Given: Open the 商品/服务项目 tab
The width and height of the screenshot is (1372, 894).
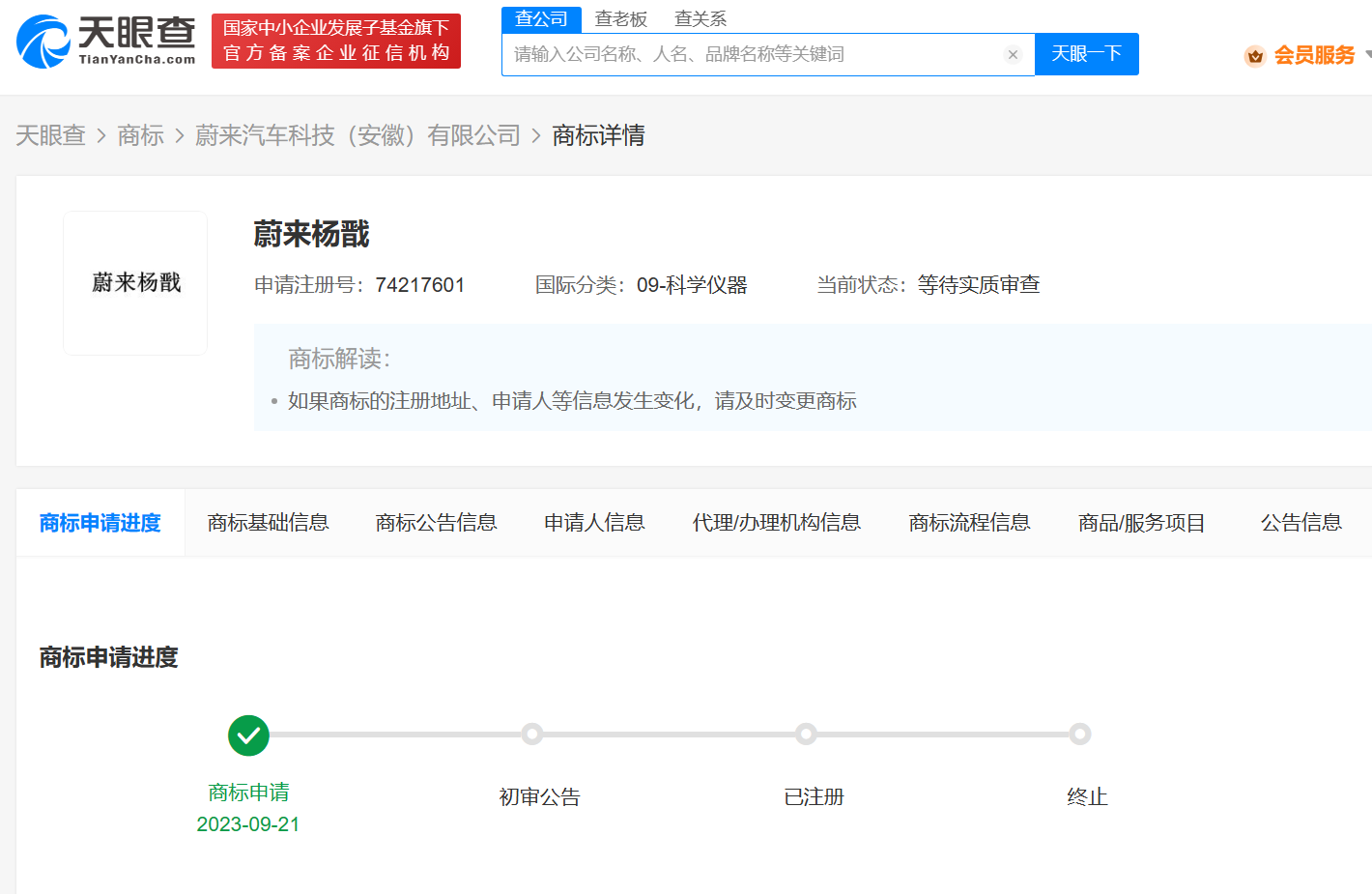Looking at the screenshot, I should [1141, 522].
